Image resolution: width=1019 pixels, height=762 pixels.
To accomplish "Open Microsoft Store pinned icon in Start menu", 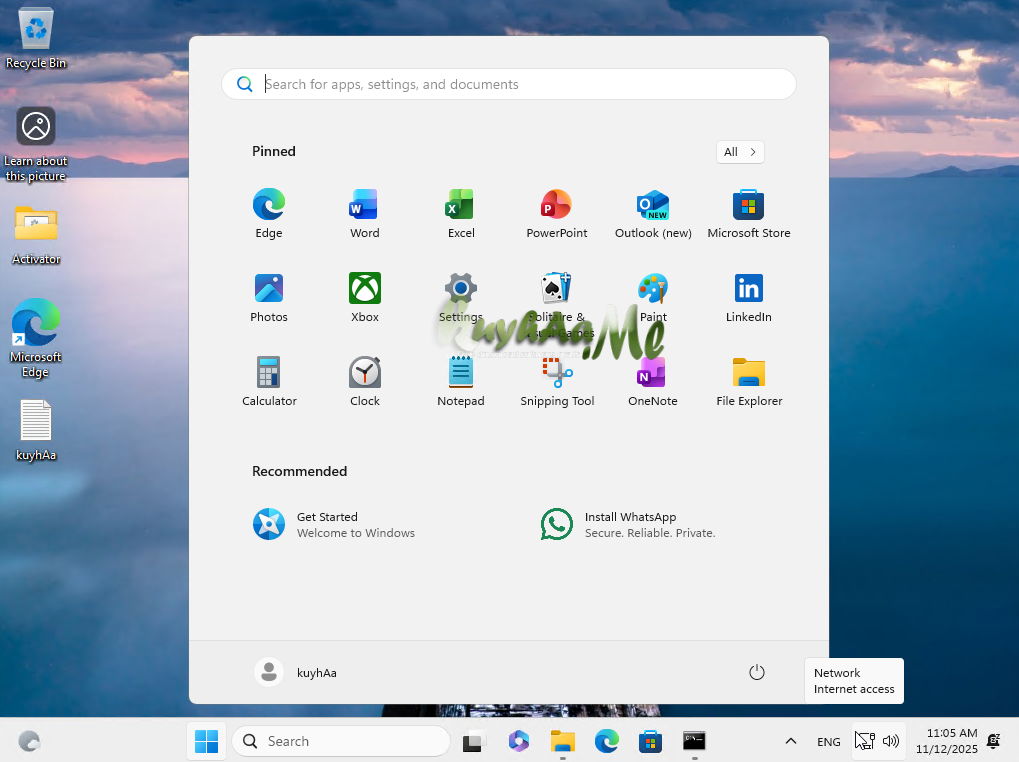I will [x=749, y=214].
